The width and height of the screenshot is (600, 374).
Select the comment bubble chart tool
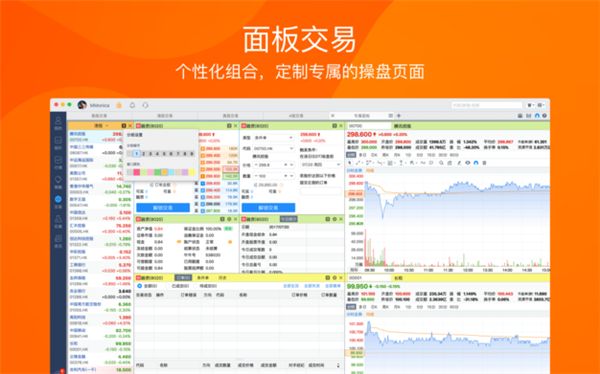(431, 163)
